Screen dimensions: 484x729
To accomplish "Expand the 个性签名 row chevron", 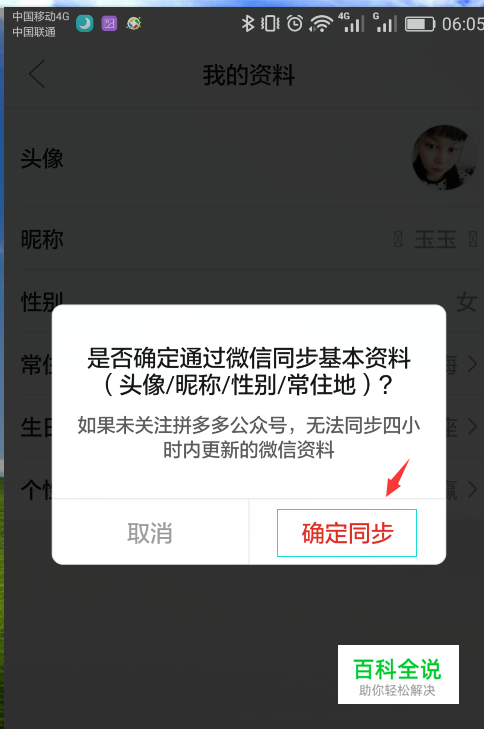I will pos(472,489).
